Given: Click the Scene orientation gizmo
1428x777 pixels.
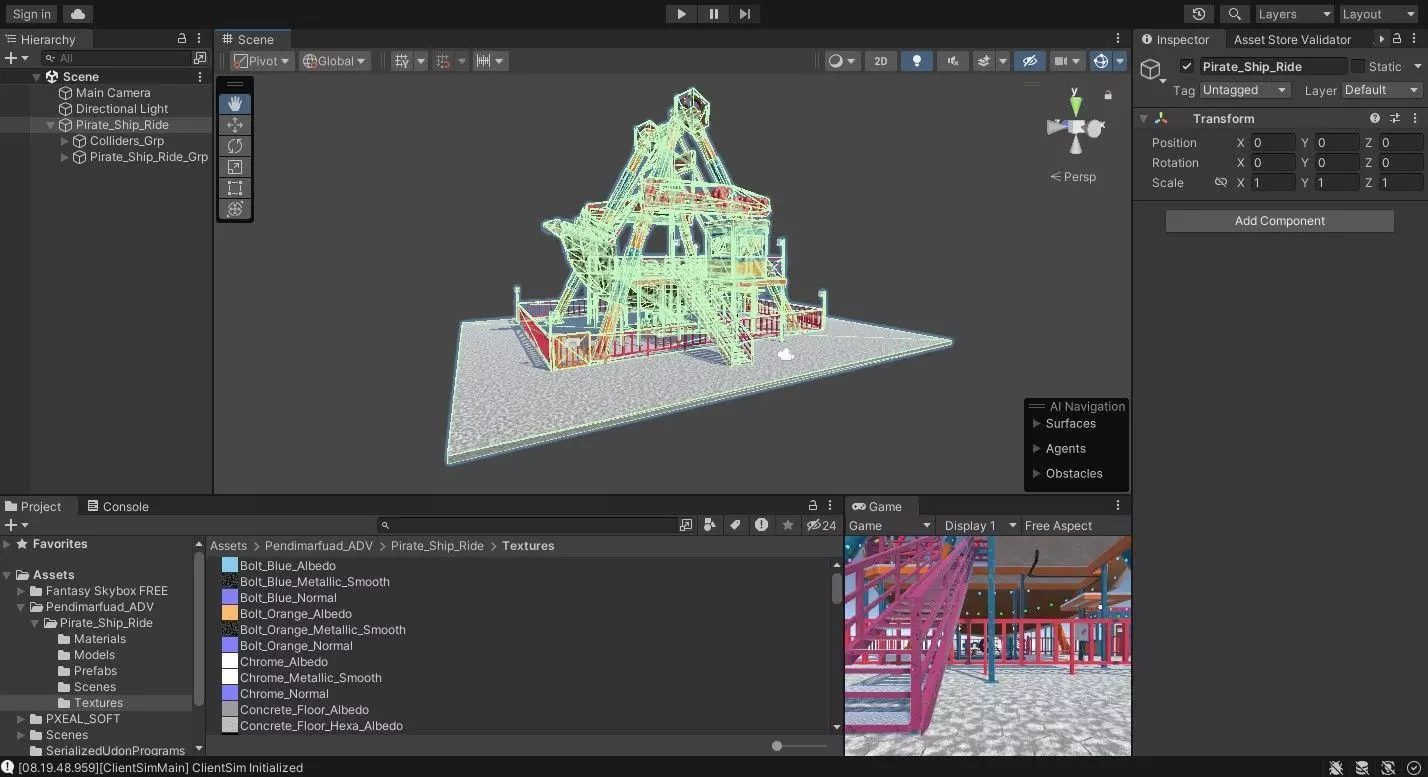Looking at the screenshot, I should pos(1075,126).
